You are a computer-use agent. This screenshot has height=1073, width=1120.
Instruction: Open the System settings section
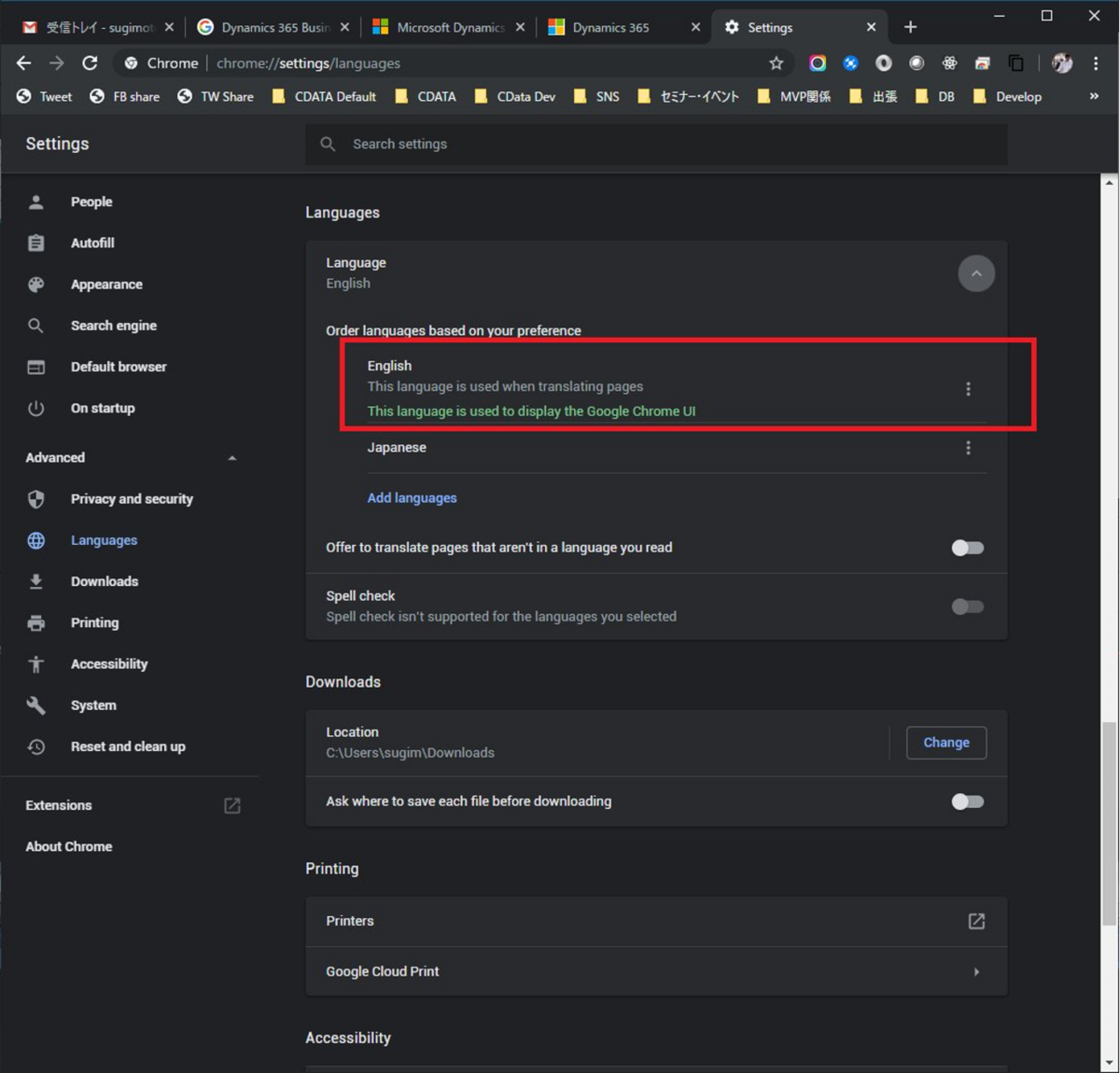click(x=93, y=705)
